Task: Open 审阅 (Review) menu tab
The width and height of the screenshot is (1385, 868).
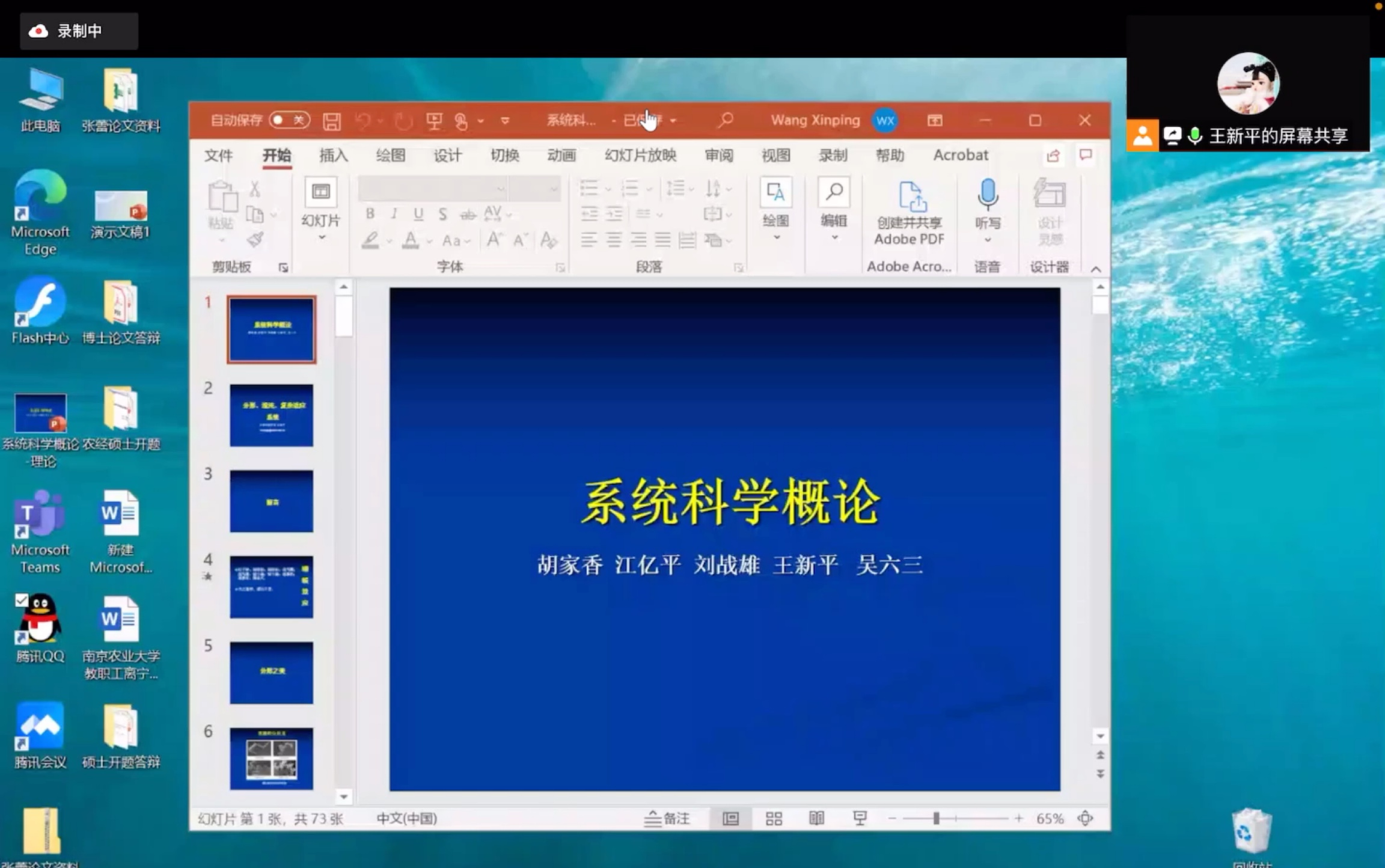Action: coord(718,155)
